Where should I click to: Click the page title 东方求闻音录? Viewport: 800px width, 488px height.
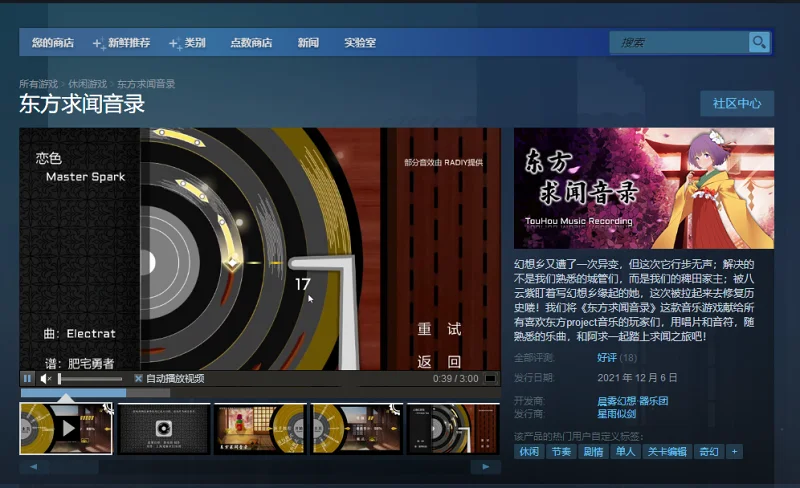pos(82,104)
